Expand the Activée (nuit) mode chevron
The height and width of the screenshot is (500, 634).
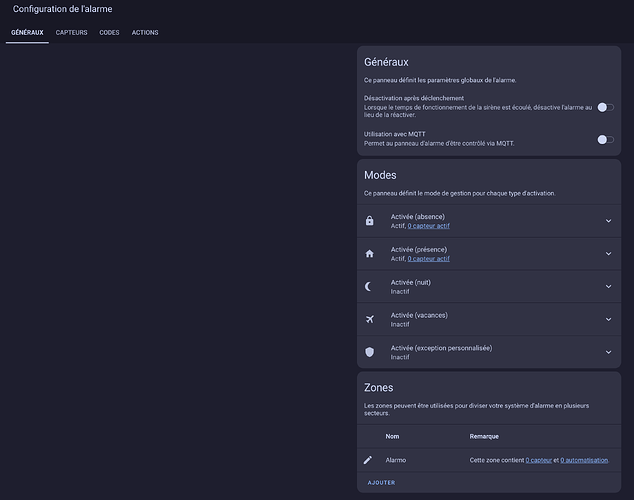click(608, 287)
